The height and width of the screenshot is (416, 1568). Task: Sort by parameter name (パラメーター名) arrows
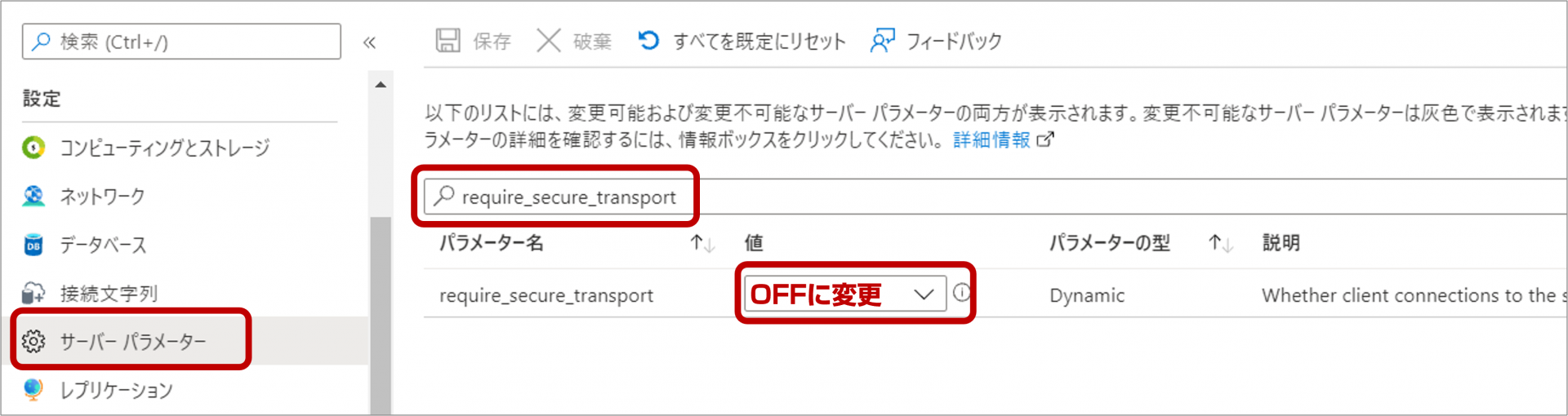[x=702, y=243]
